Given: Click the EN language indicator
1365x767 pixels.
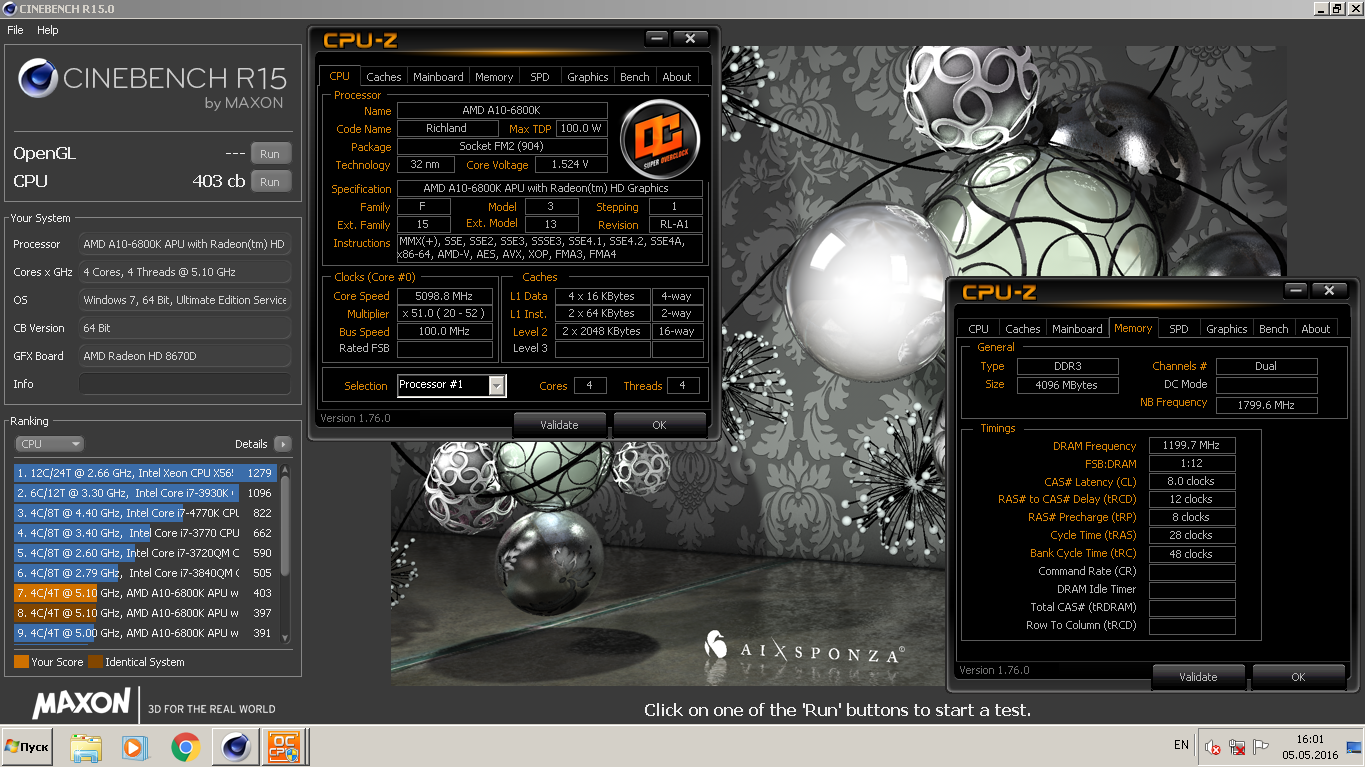Looking at the screenshot, I should point(1181,745).
